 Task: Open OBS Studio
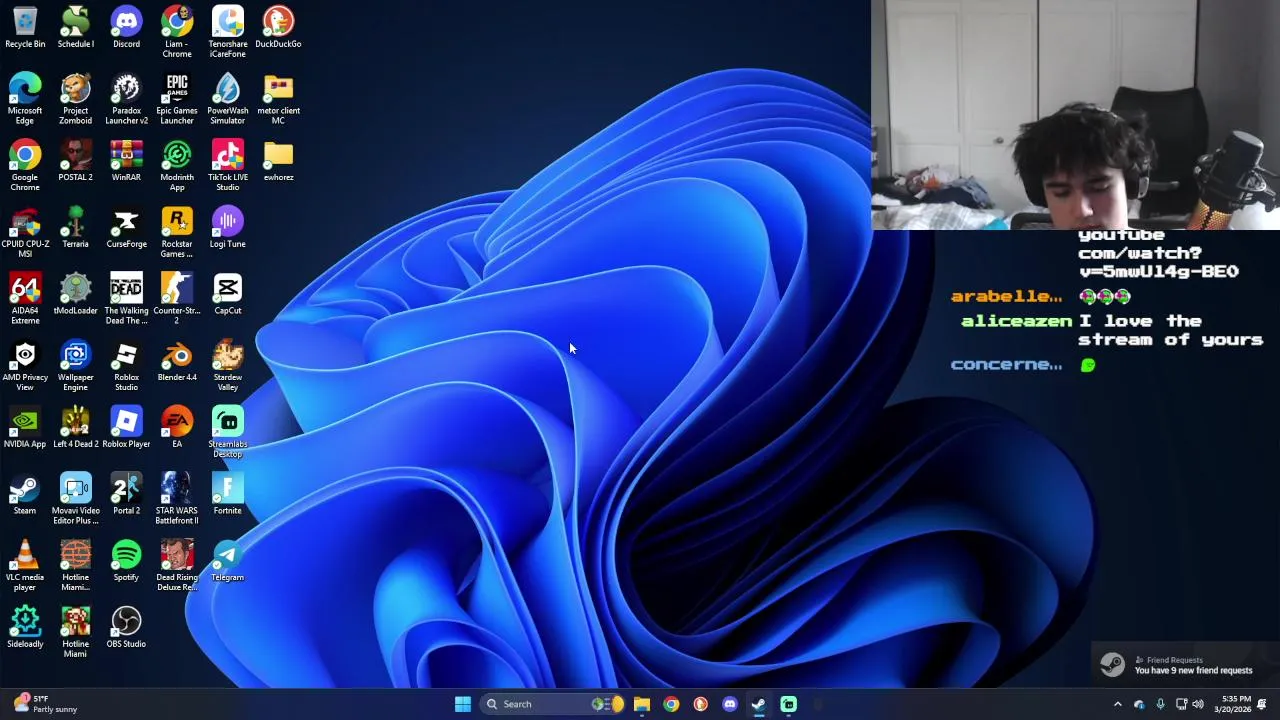126,628
